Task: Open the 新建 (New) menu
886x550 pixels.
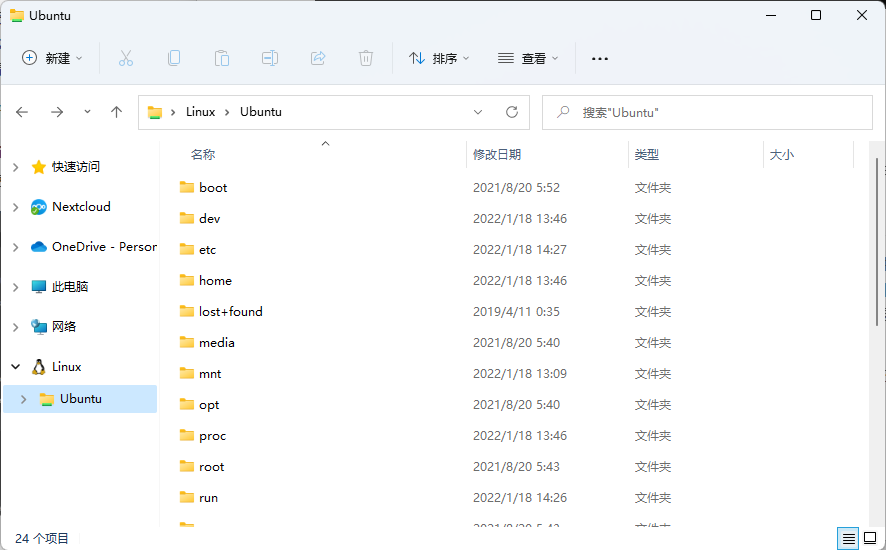Action: point(52,58)
